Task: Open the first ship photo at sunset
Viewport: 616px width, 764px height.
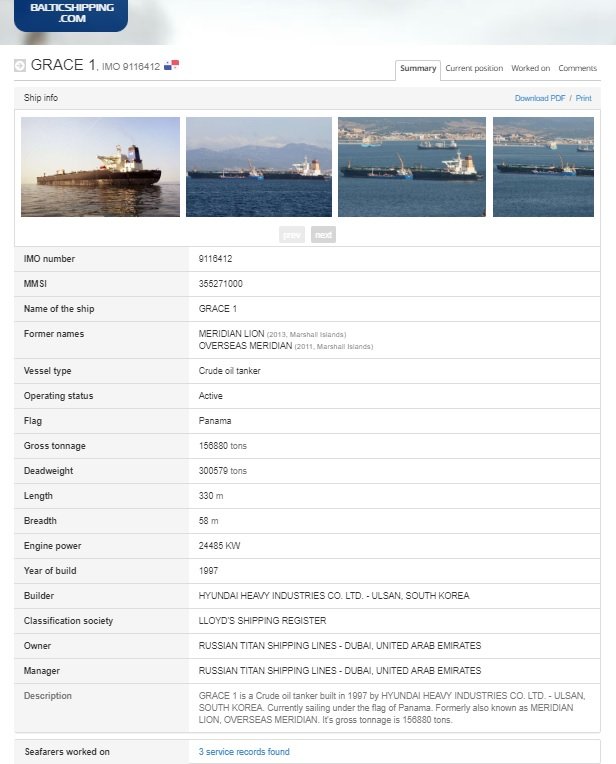Action: tap(100, 167)
